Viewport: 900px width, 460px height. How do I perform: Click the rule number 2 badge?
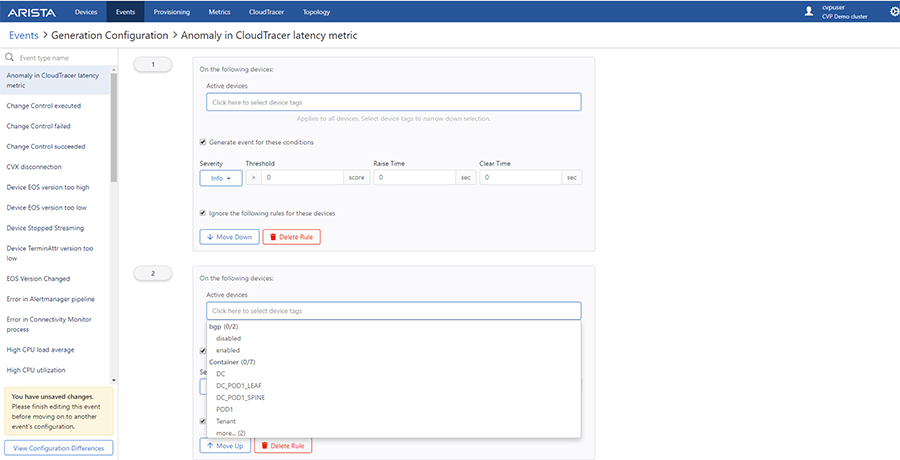pos(153,274)
